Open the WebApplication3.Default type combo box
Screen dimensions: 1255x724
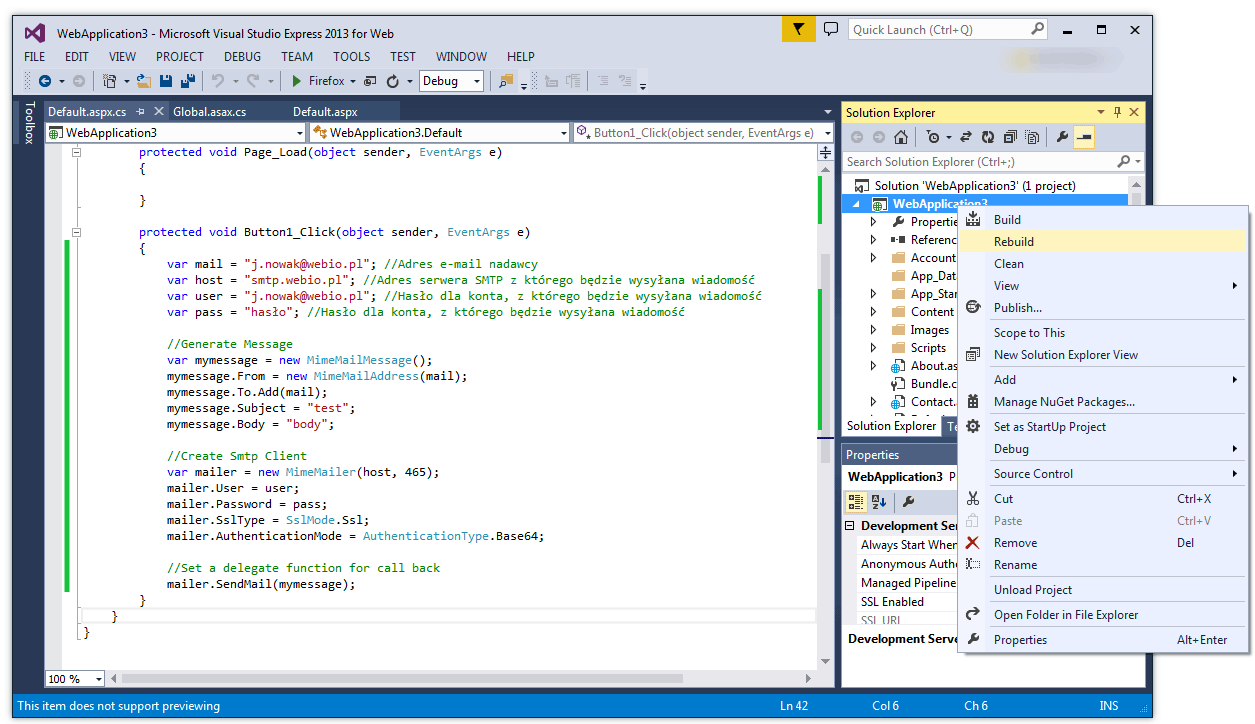coord(439,132)
